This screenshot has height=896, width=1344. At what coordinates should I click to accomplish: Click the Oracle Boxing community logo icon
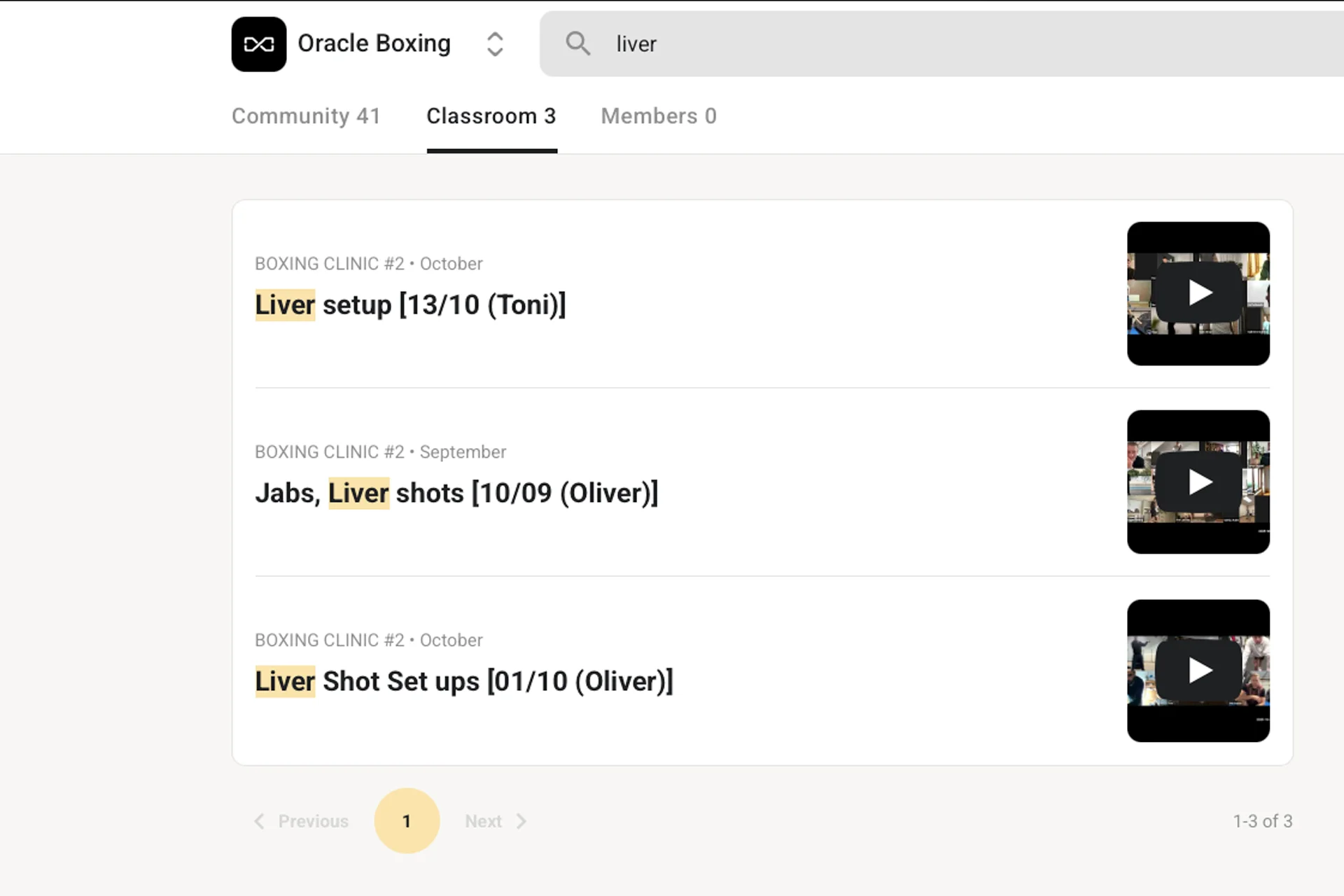258,43
